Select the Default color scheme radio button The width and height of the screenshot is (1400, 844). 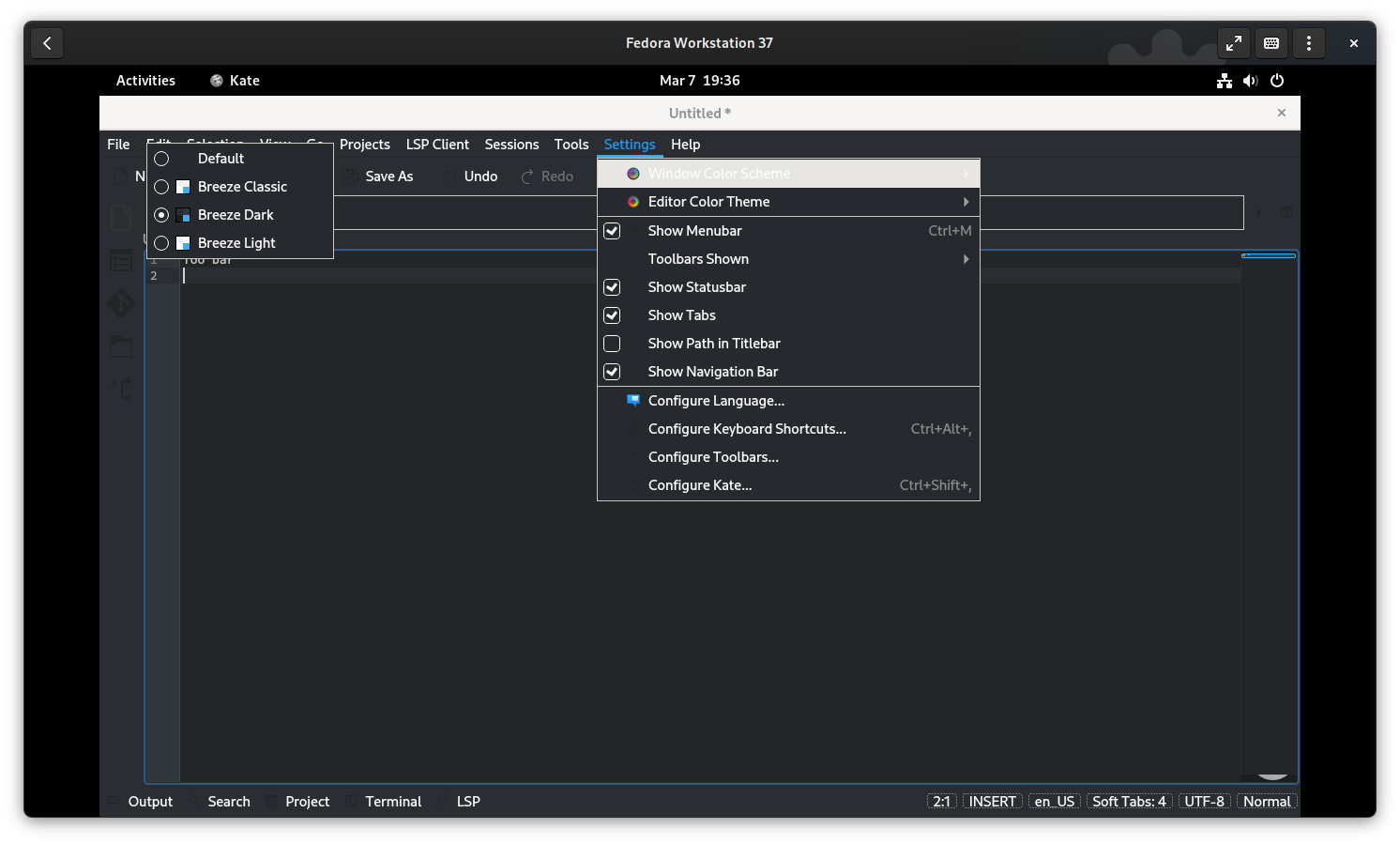[x=161, y=159]
